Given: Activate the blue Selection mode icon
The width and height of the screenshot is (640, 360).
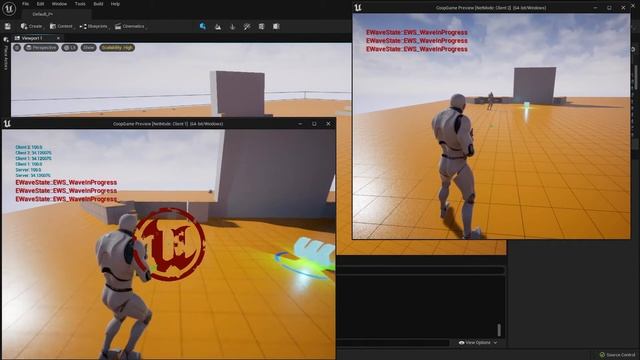Looking at the screenshot, I should tap(203, 26).
